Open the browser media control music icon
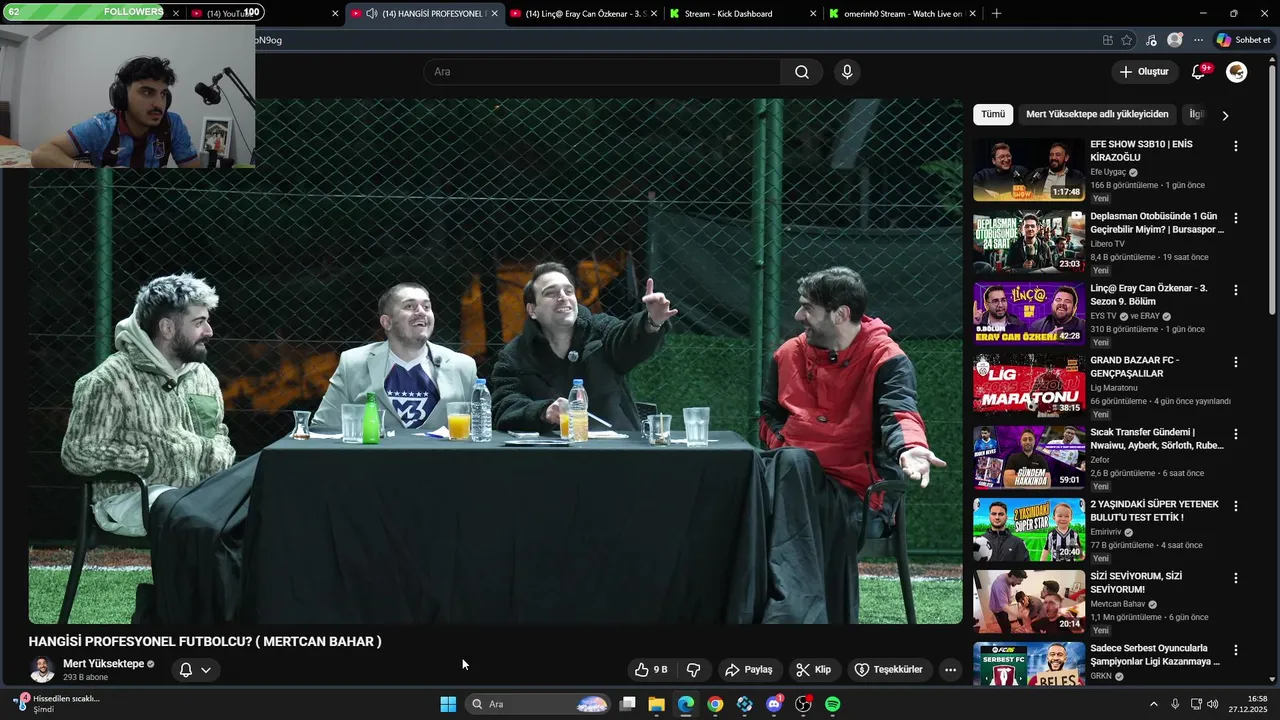Screen dimensions: 1280x720 point(1151,40)
